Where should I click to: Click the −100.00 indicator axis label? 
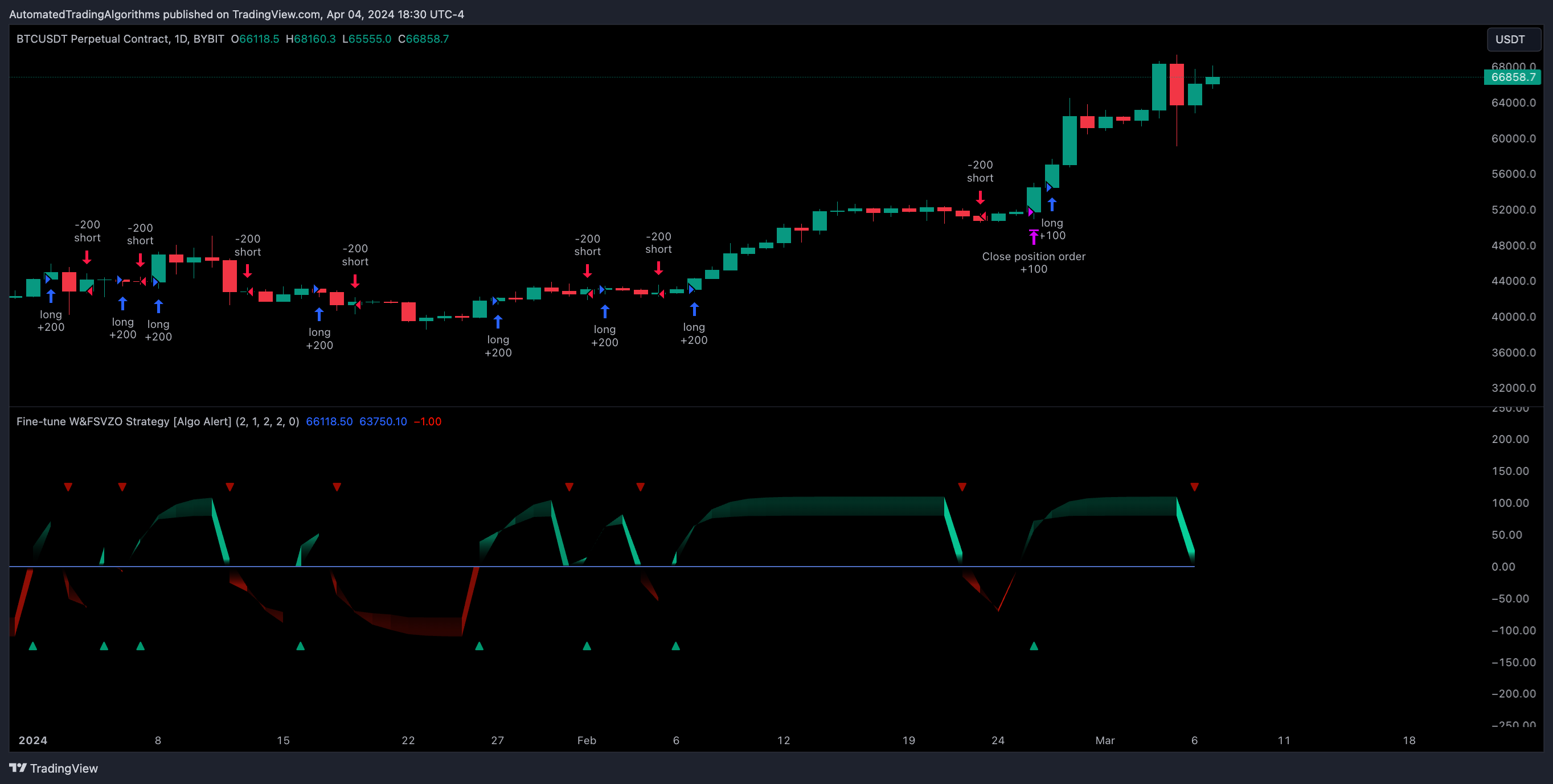(1513, 631)
